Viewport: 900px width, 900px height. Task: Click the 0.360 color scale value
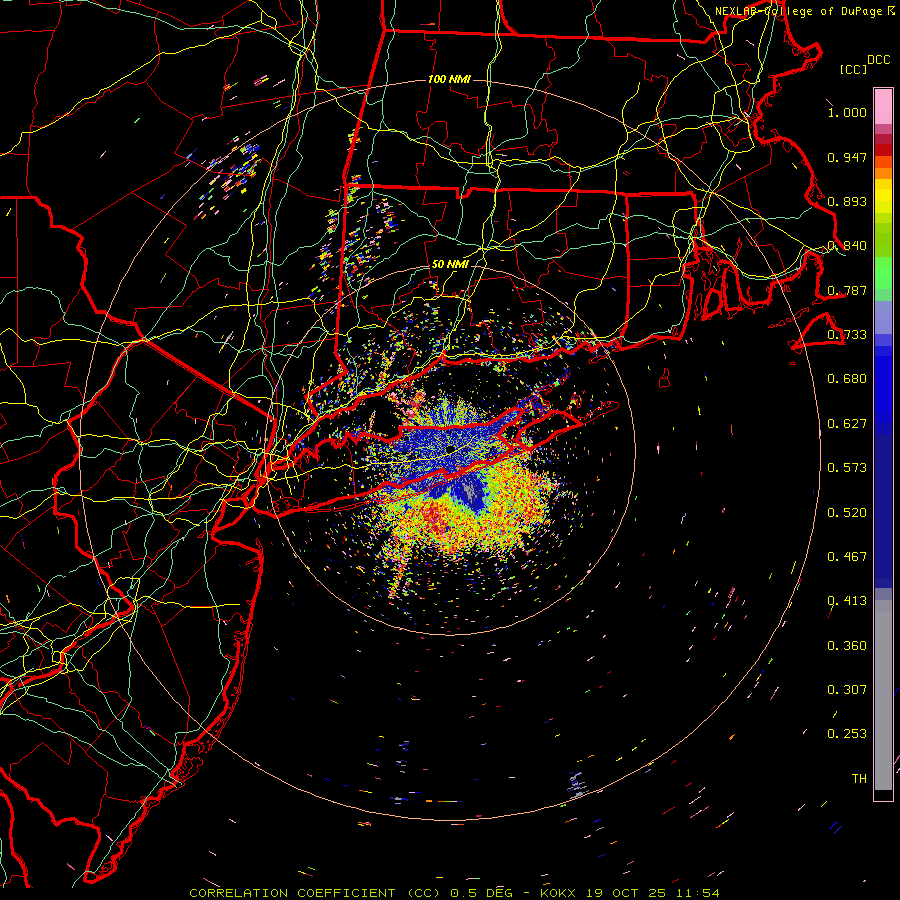(847, 646)
